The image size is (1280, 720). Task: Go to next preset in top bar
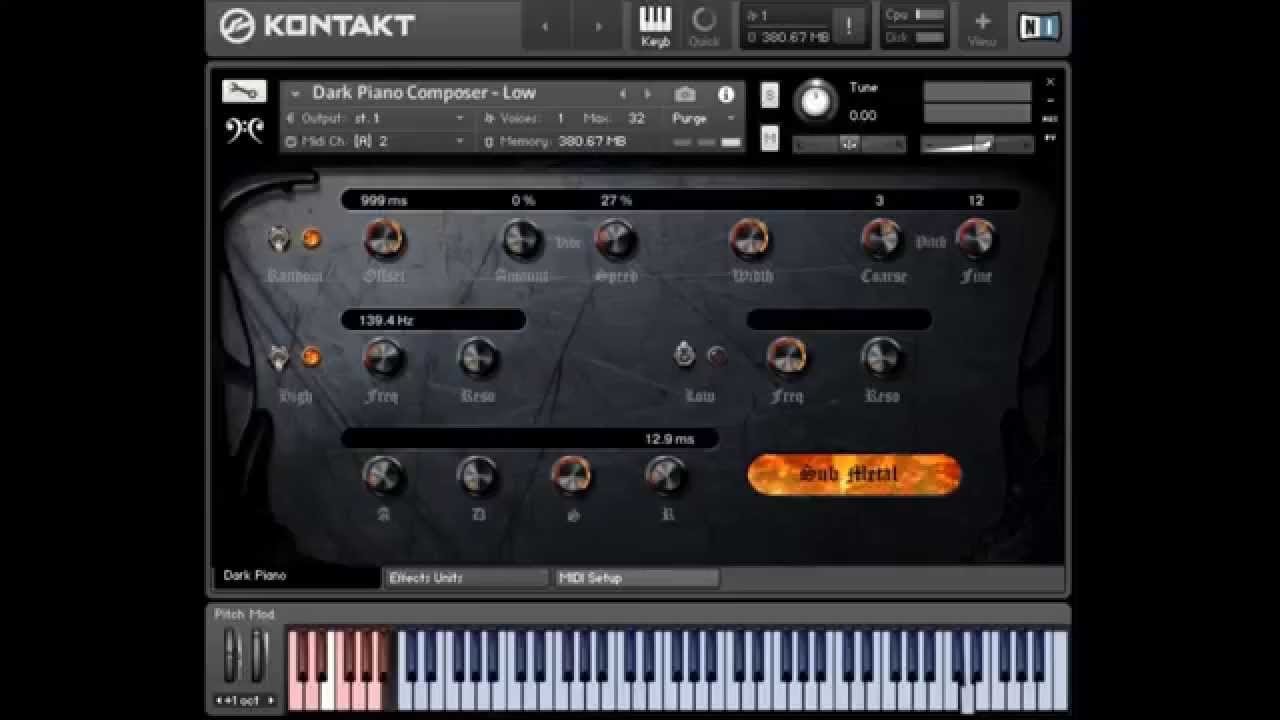click(599, 27)
